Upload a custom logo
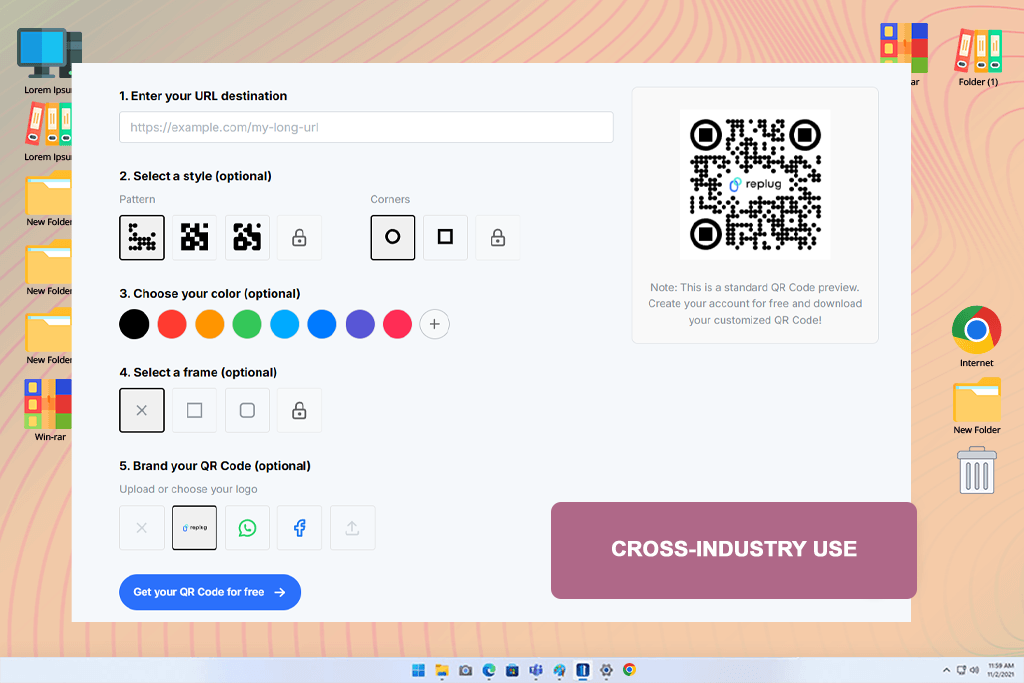1024x683 pixels. (x=353, y=528)
